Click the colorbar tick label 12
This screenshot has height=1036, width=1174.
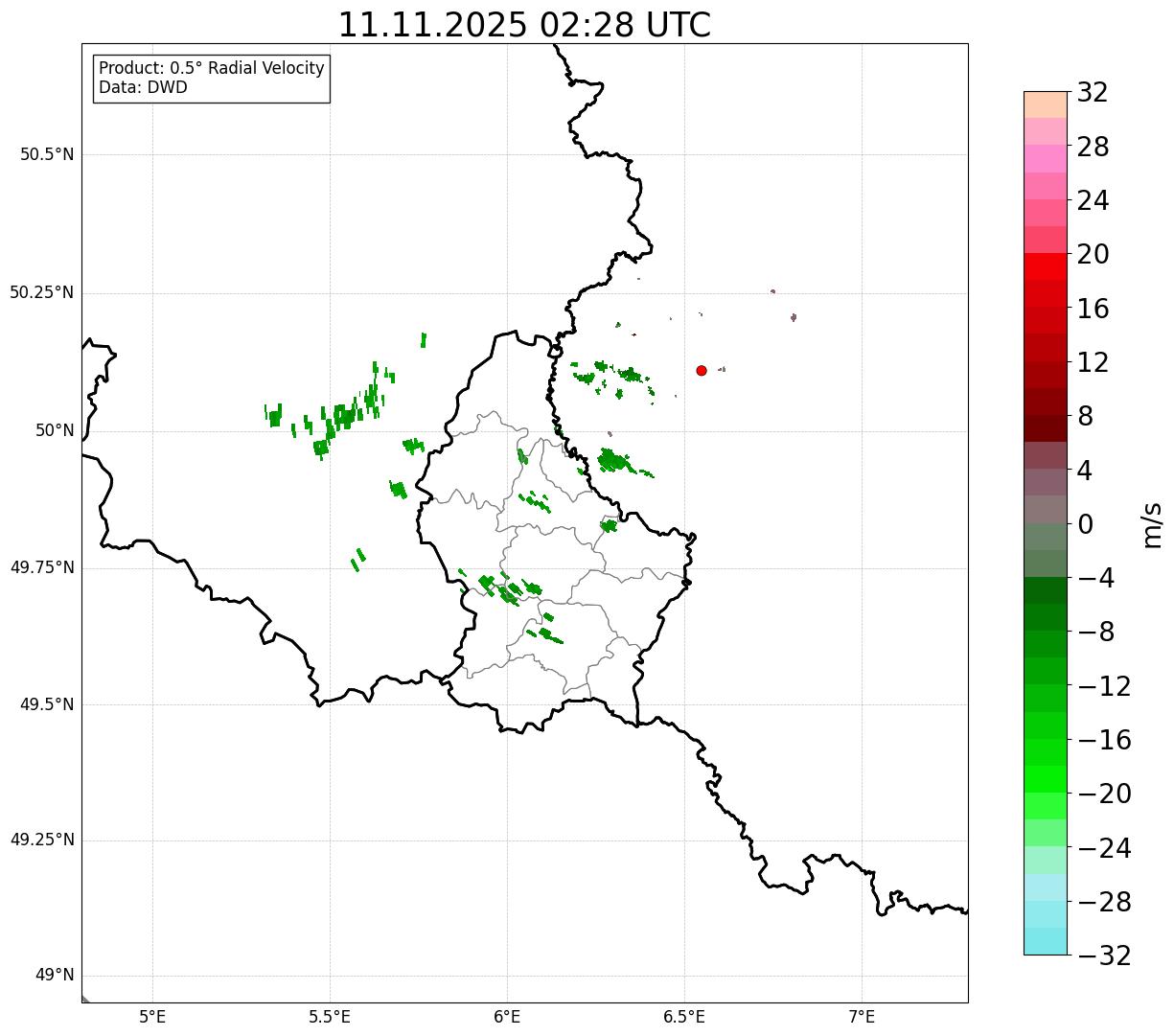(x=1093, y=362)
